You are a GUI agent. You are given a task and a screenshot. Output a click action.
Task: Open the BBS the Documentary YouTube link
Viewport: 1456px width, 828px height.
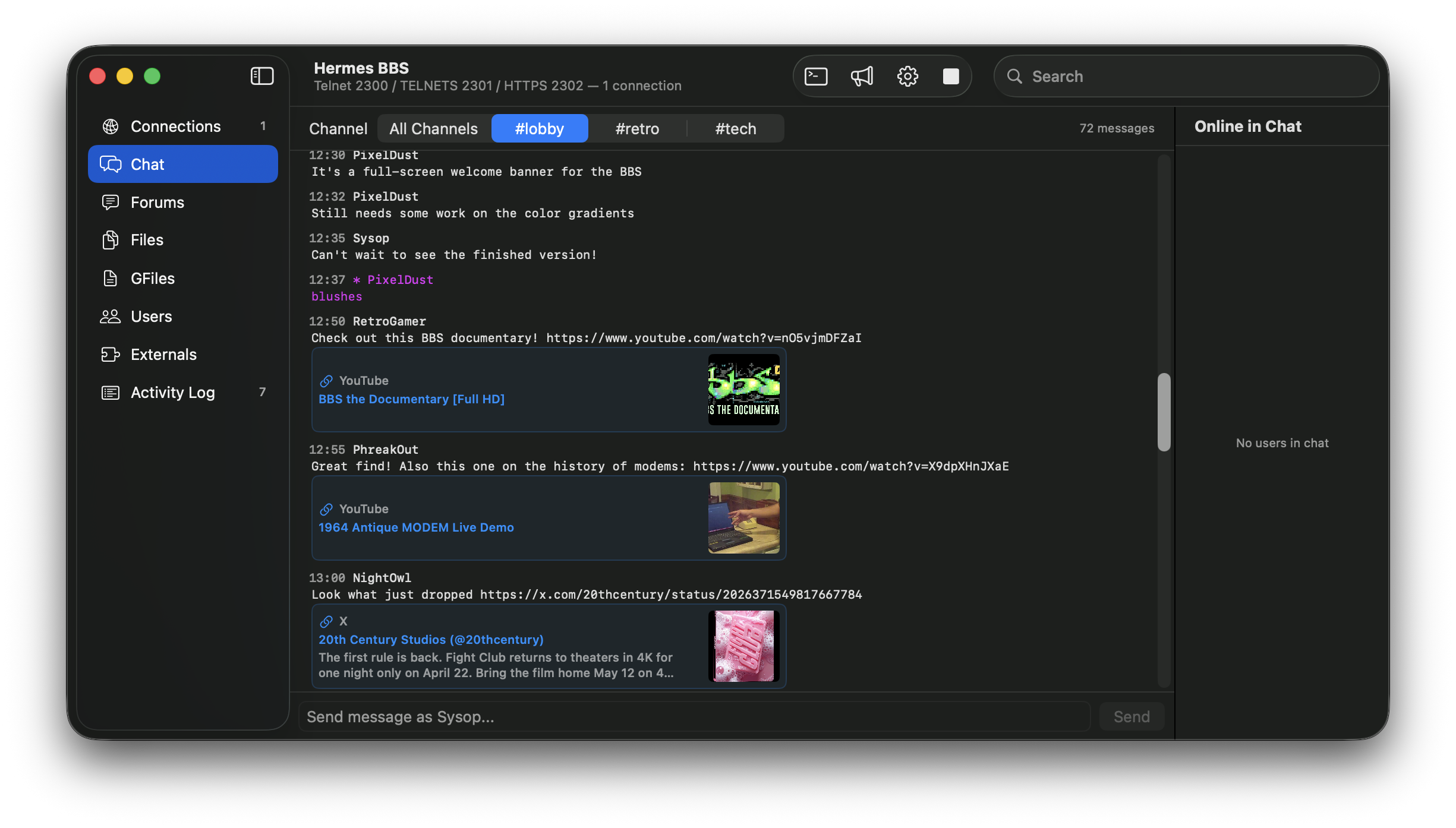411,399
